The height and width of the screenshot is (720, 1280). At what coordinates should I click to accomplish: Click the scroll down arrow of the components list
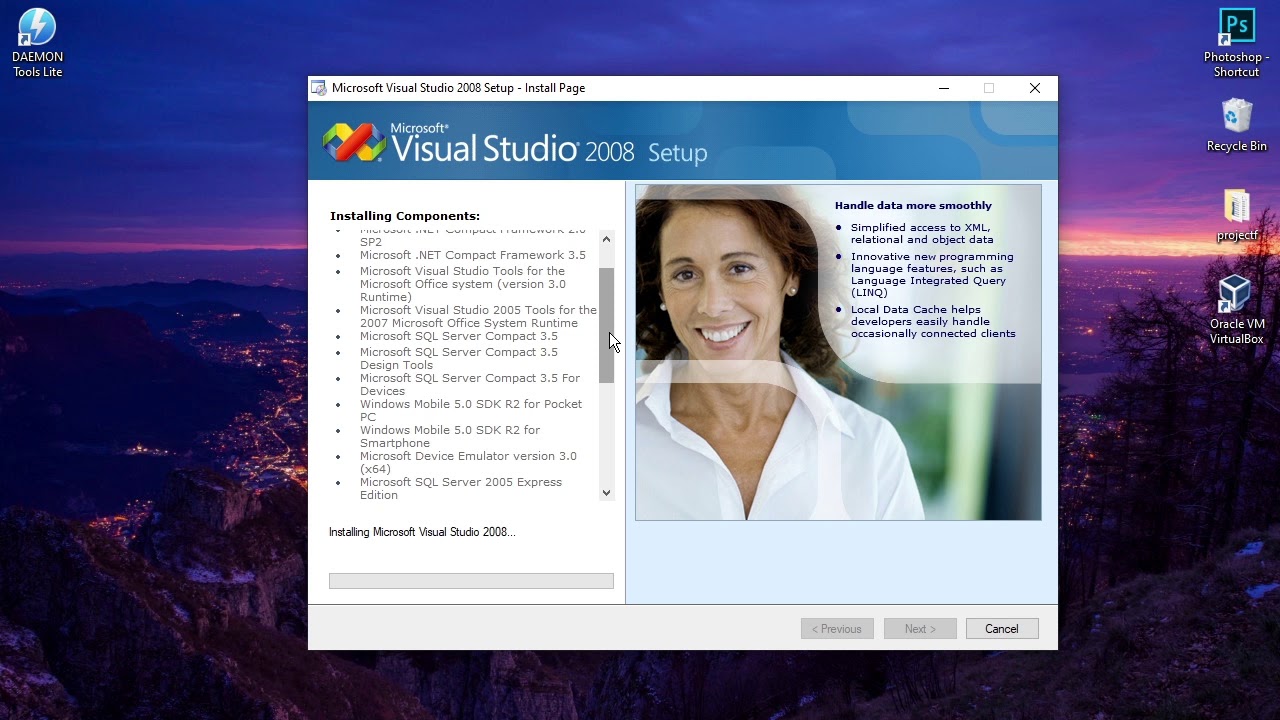[606, 492]
